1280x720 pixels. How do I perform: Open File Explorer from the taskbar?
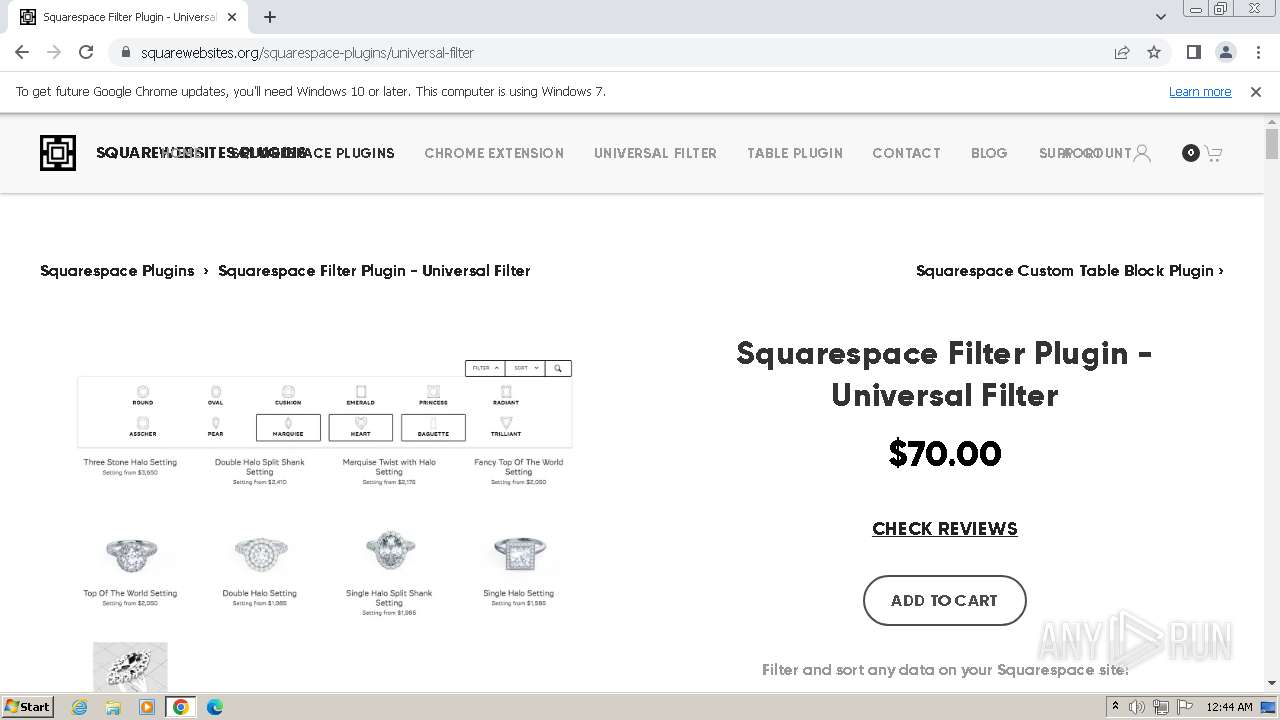pos(113,707)
